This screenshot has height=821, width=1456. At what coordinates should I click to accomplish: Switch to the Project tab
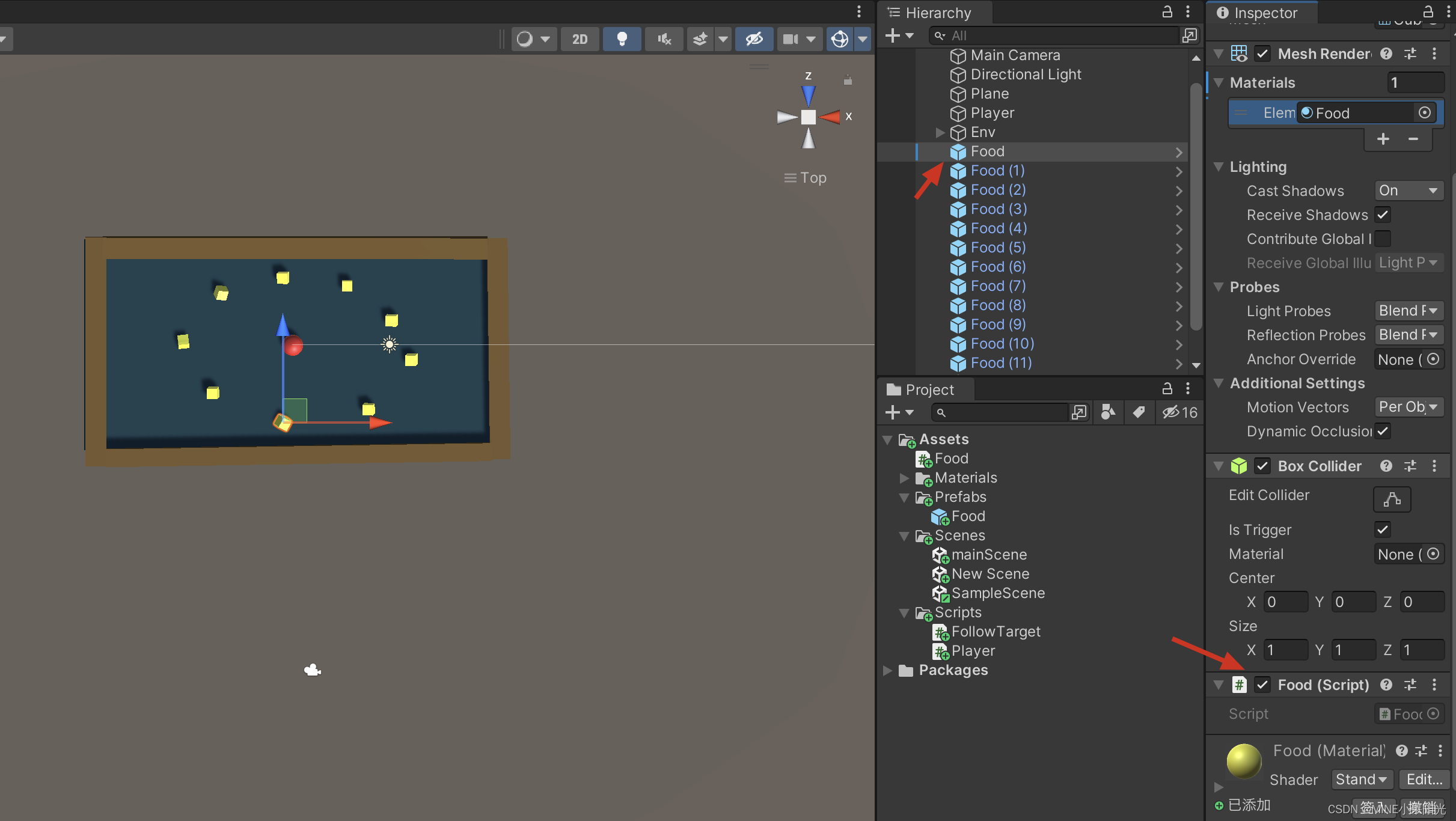(922, 389)
